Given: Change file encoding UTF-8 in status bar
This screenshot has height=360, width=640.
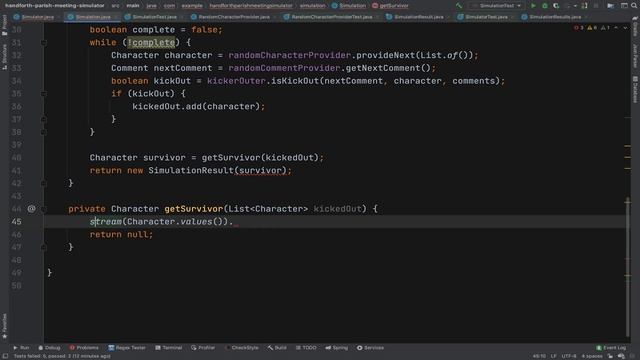Looking at the screenshot, I should 569,356.
